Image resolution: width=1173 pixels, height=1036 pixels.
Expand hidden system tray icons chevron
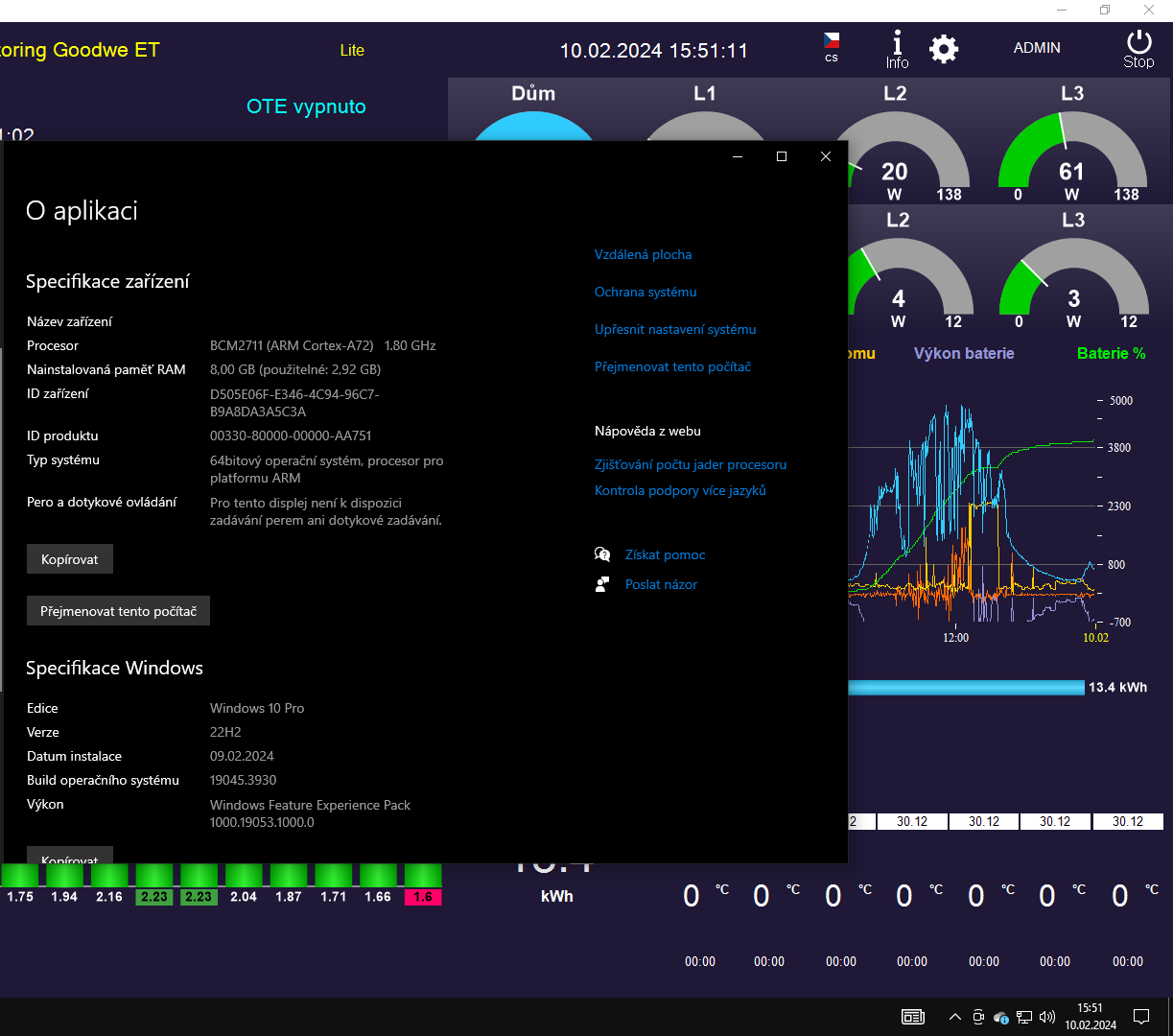click(954, 1017)
